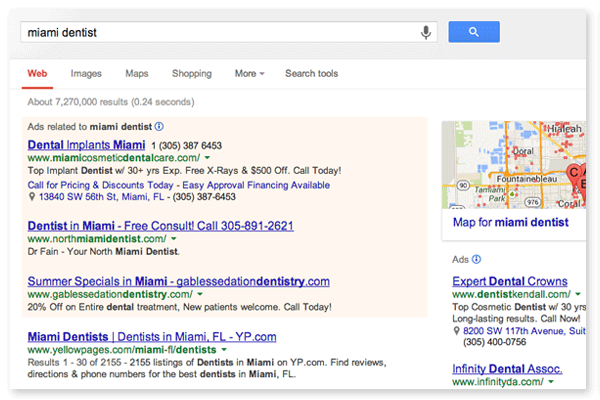Image resolution: width=600 pixels, height=400 pixels.
Task: Click the Top Implant Dentist w/ 30+ yrs Exp description
Action: point(184,171)
